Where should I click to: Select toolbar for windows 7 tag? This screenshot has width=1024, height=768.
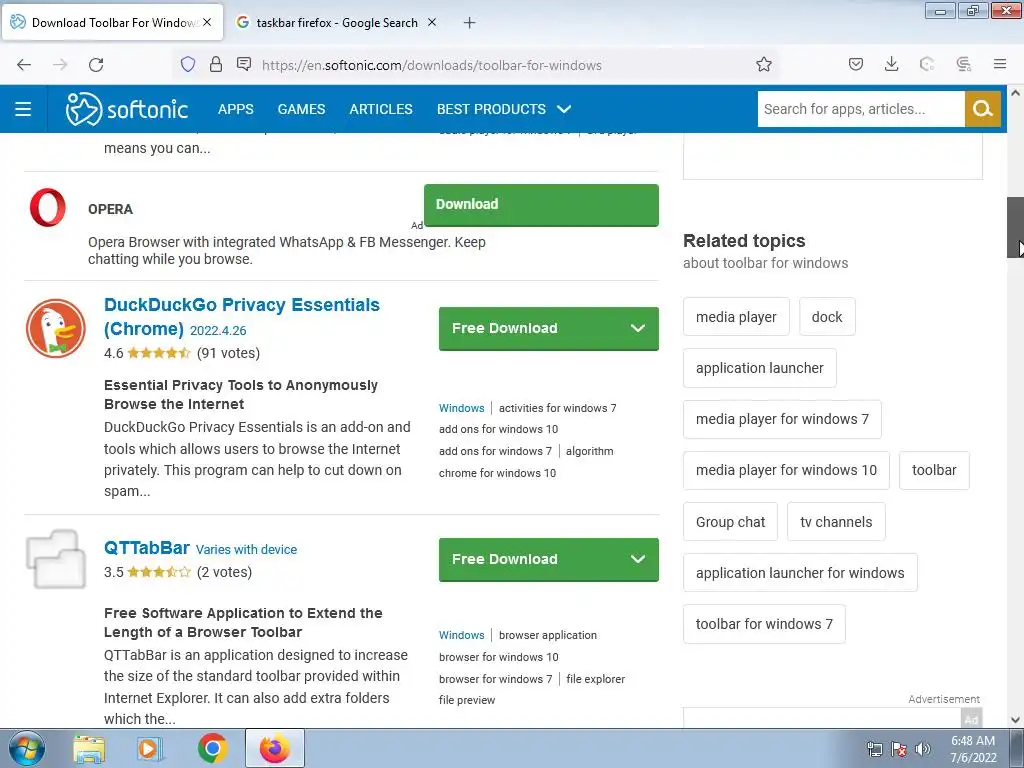pos(764,624)
